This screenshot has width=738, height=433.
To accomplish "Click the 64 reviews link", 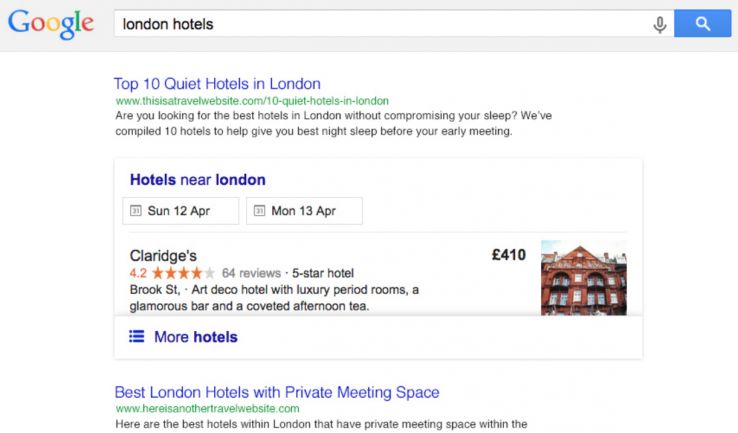I will (x=251, y=273).
